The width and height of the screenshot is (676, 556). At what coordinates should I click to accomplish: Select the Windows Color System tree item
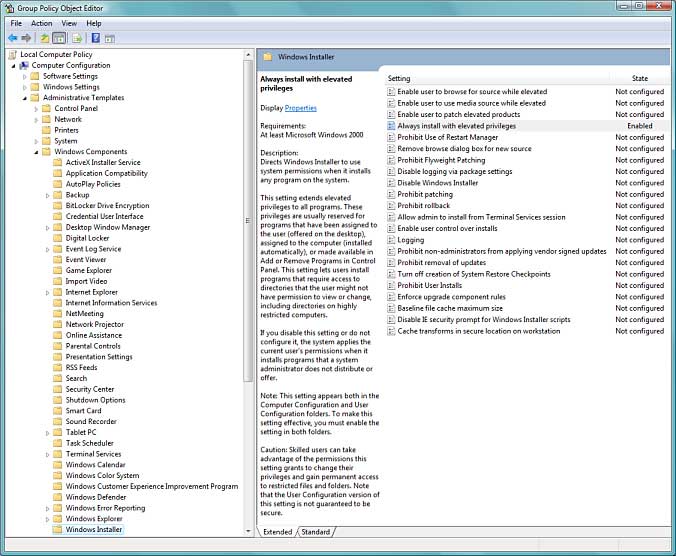[x=102, y=475]
